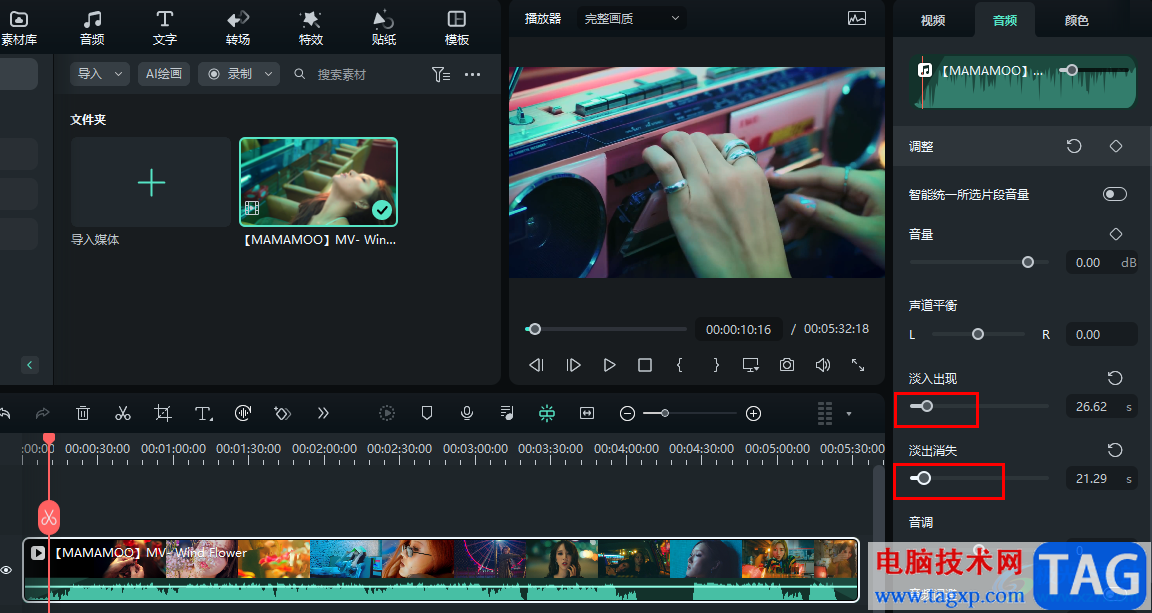
Task: Split clip using the scissors toolbar icon
Action: coord(123,413)
